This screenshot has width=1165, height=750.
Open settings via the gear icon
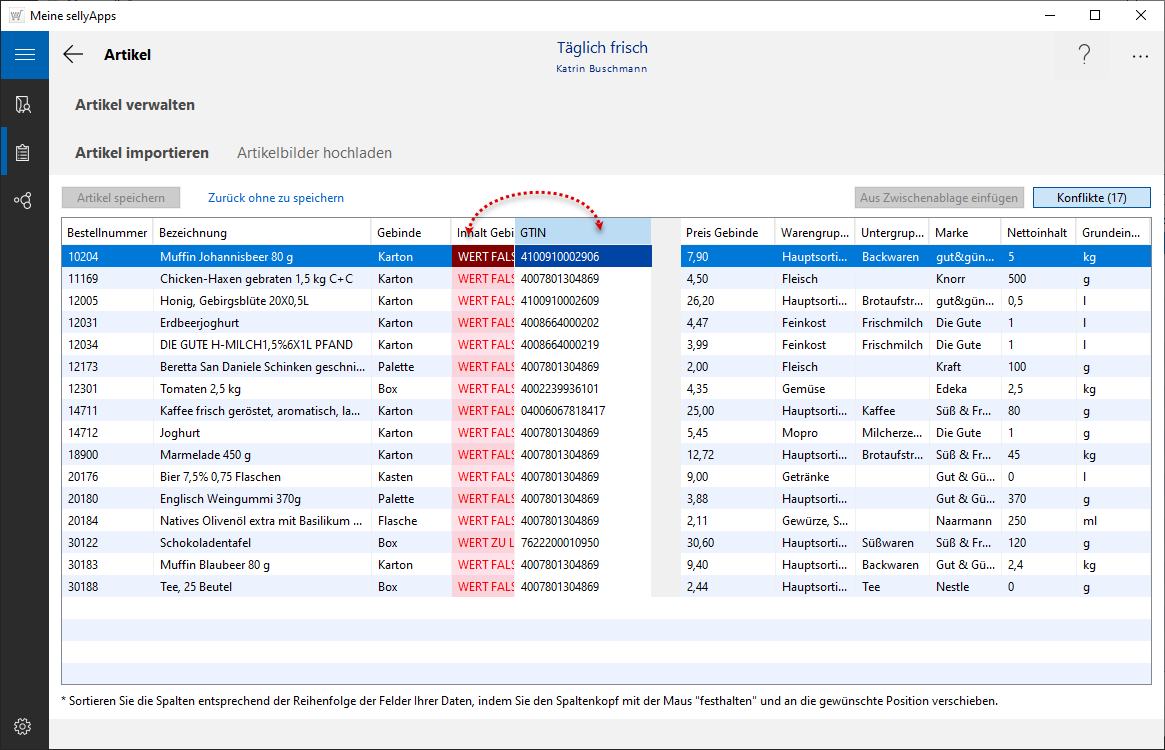tap(24, 726)
